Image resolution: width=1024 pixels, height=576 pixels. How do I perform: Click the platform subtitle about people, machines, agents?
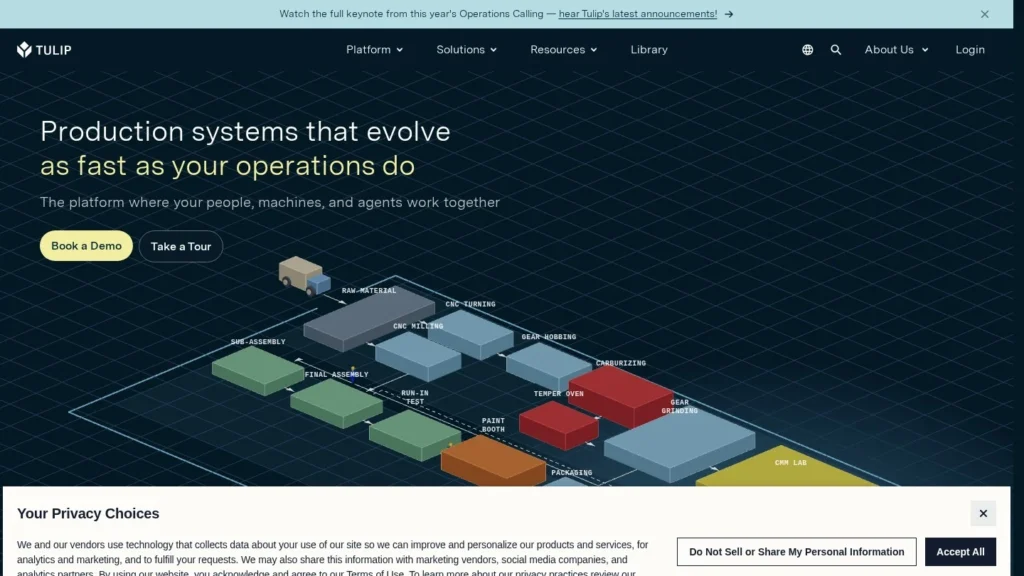270,202
